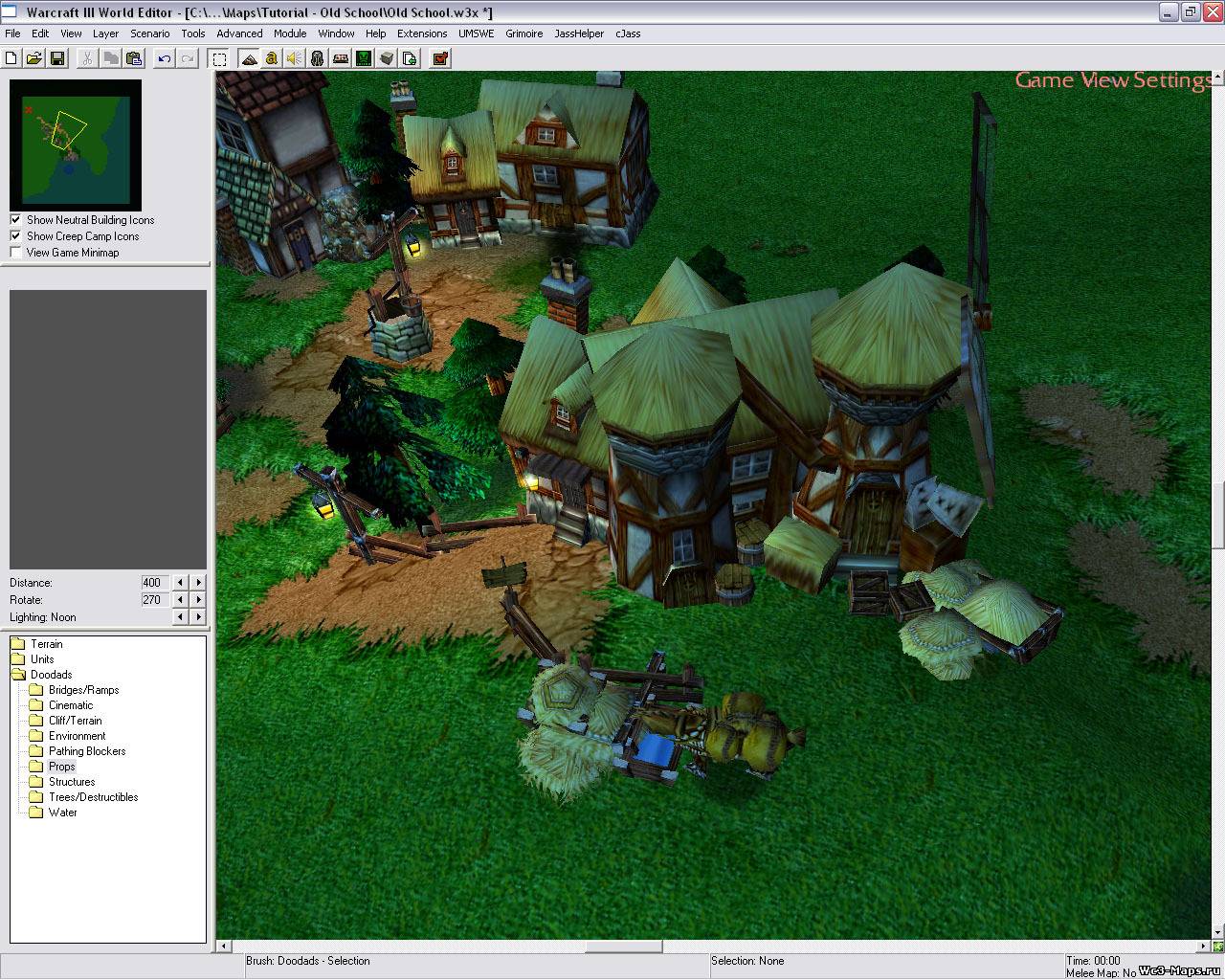Enable View Game Minimap checkbox
1225x980 pixels.
(x=15, y=253)
